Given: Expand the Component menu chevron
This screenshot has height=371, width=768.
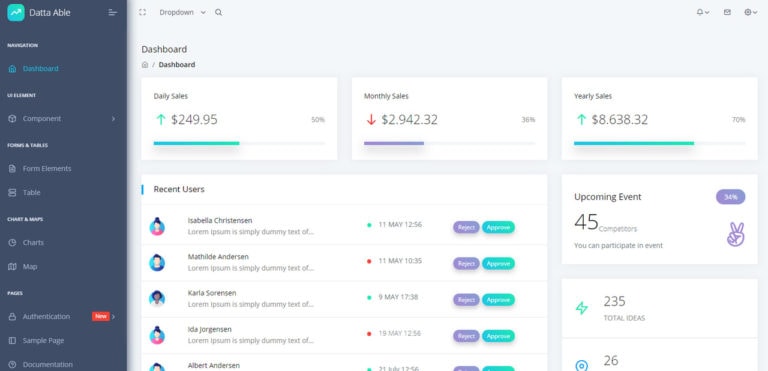Looking at the screenshot, I should [x=113, y=119].
